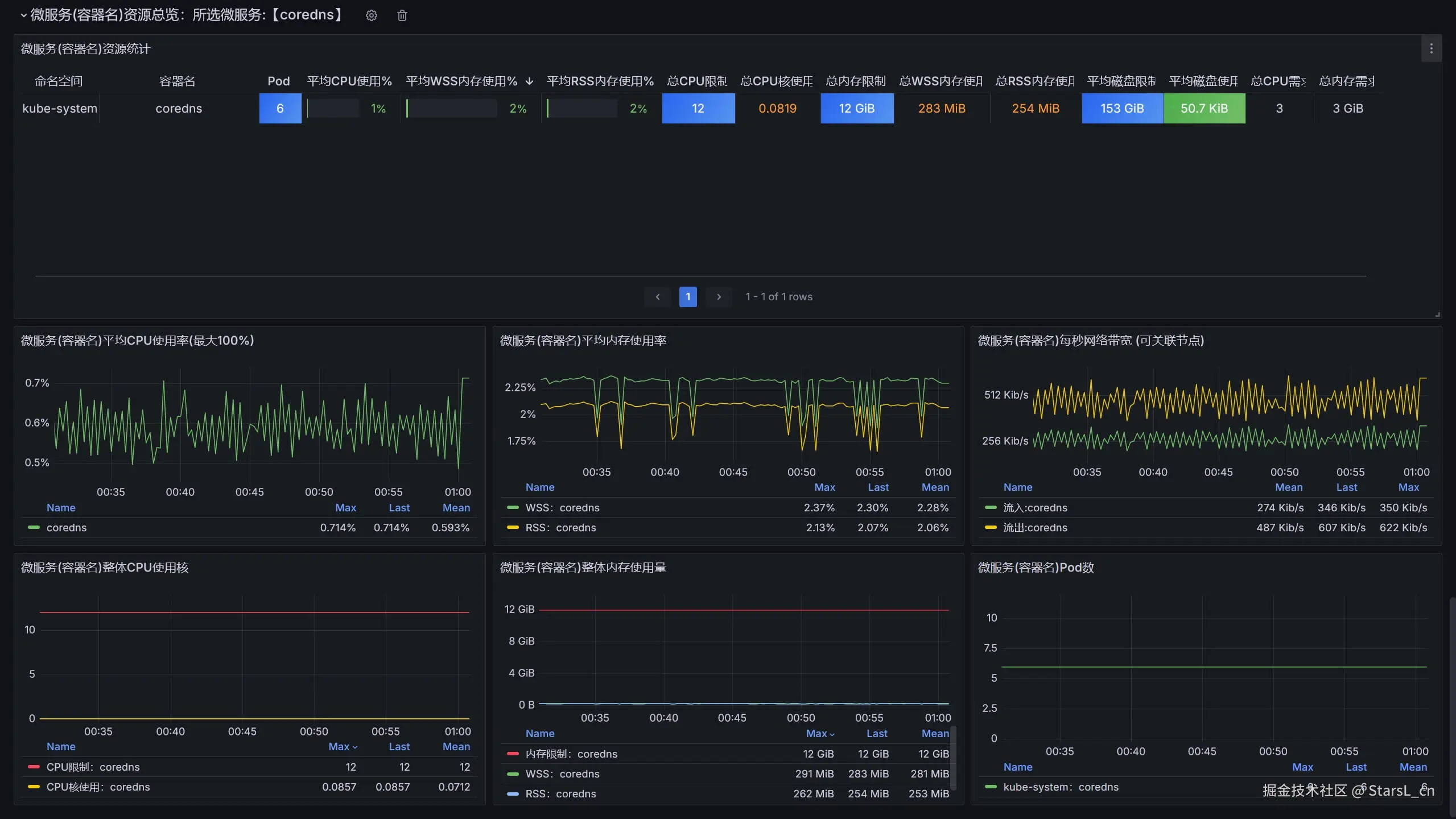This screenshot has width=1456, height=819.
Task: Click the memory legend vertical scrollbar
Action: coord(953,758)
